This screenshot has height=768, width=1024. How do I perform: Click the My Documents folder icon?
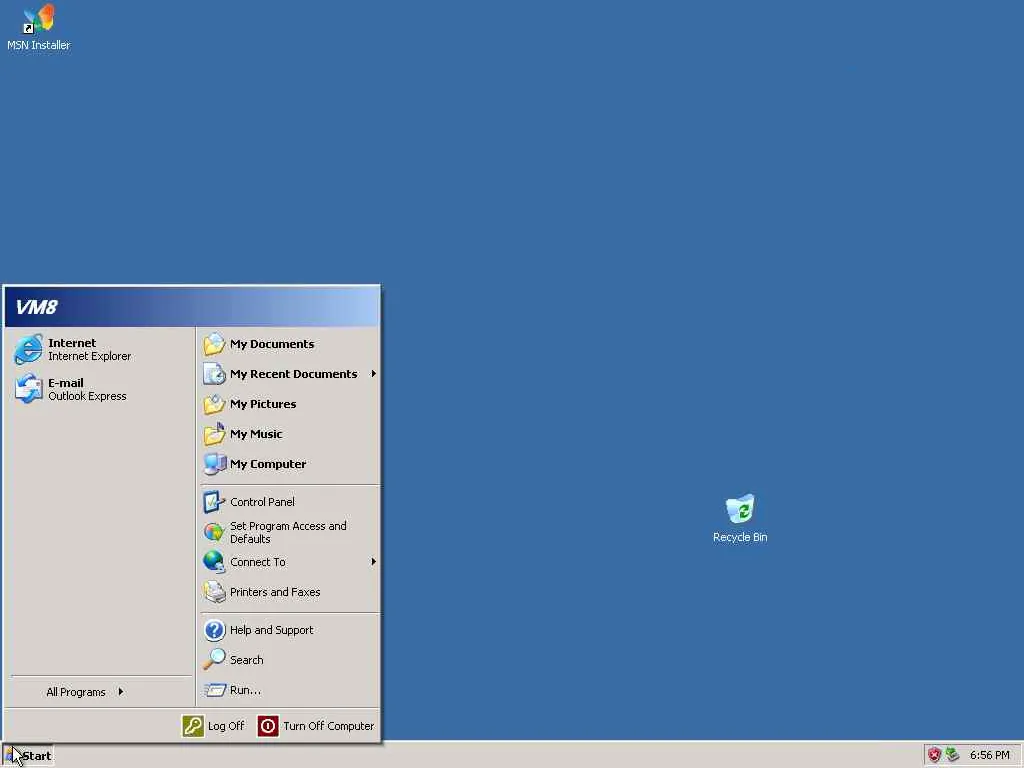[214, 344]
